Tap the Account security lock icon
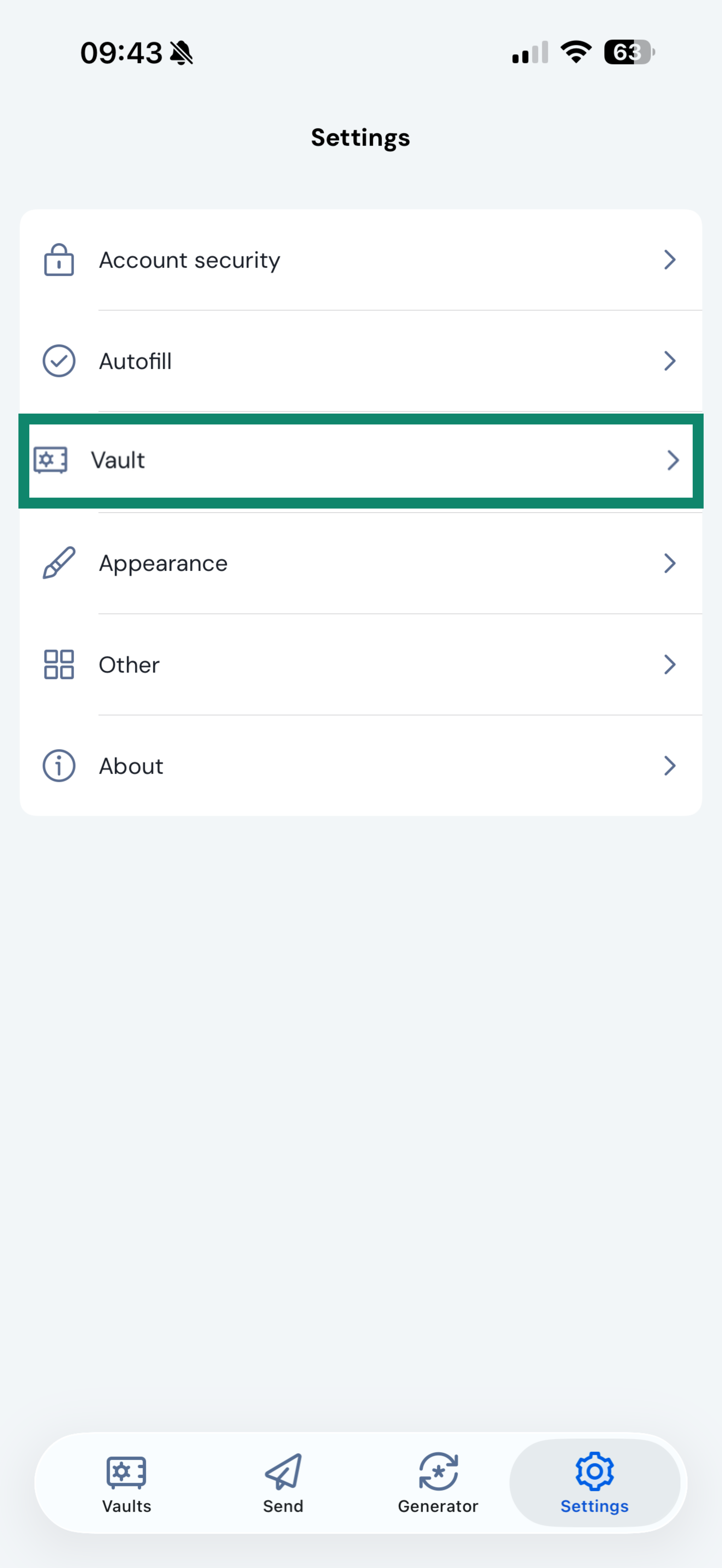This screenshot has height=1568, width=722. click(x=59, y=260)
